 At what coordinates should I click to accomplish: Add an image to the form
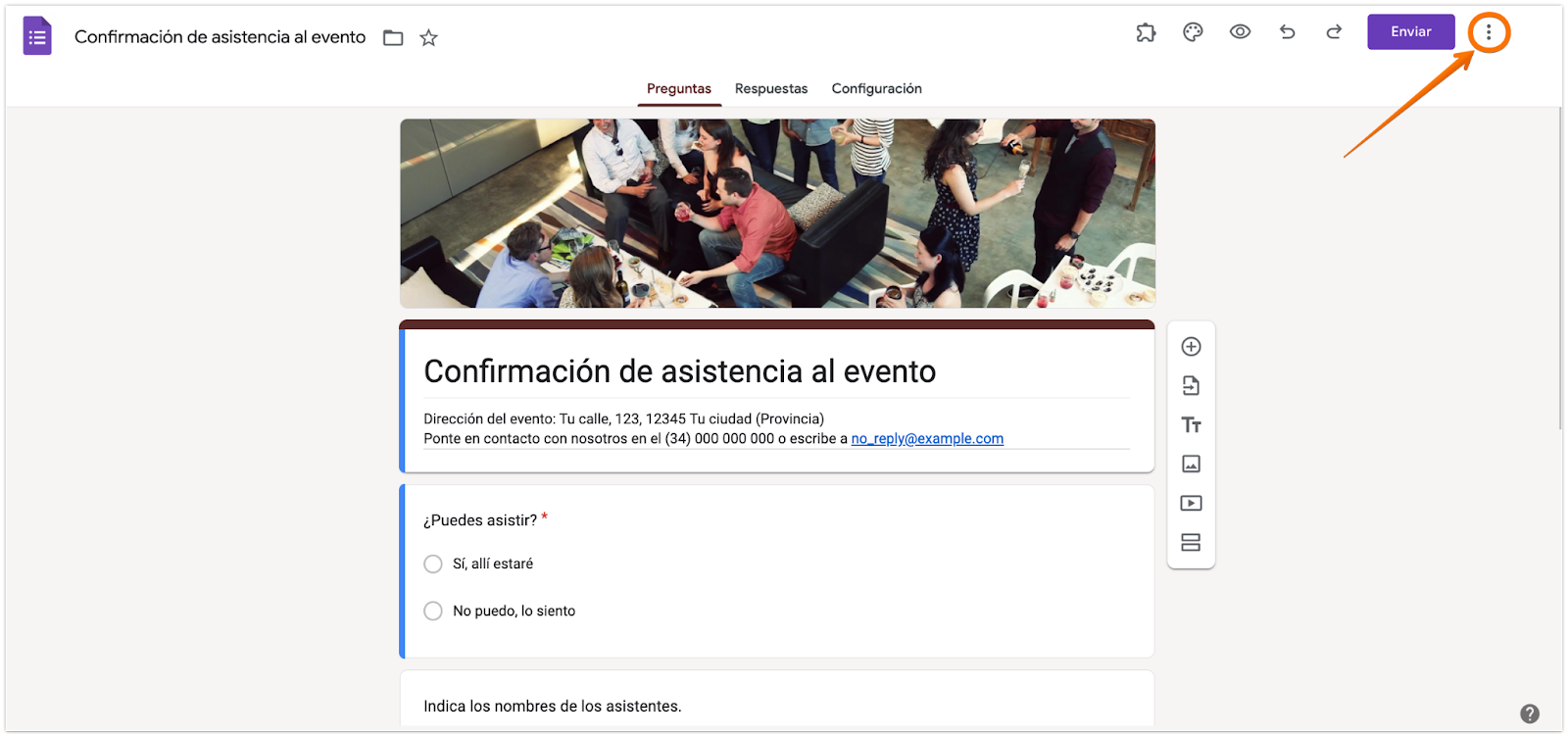(x=1192, y=465)
